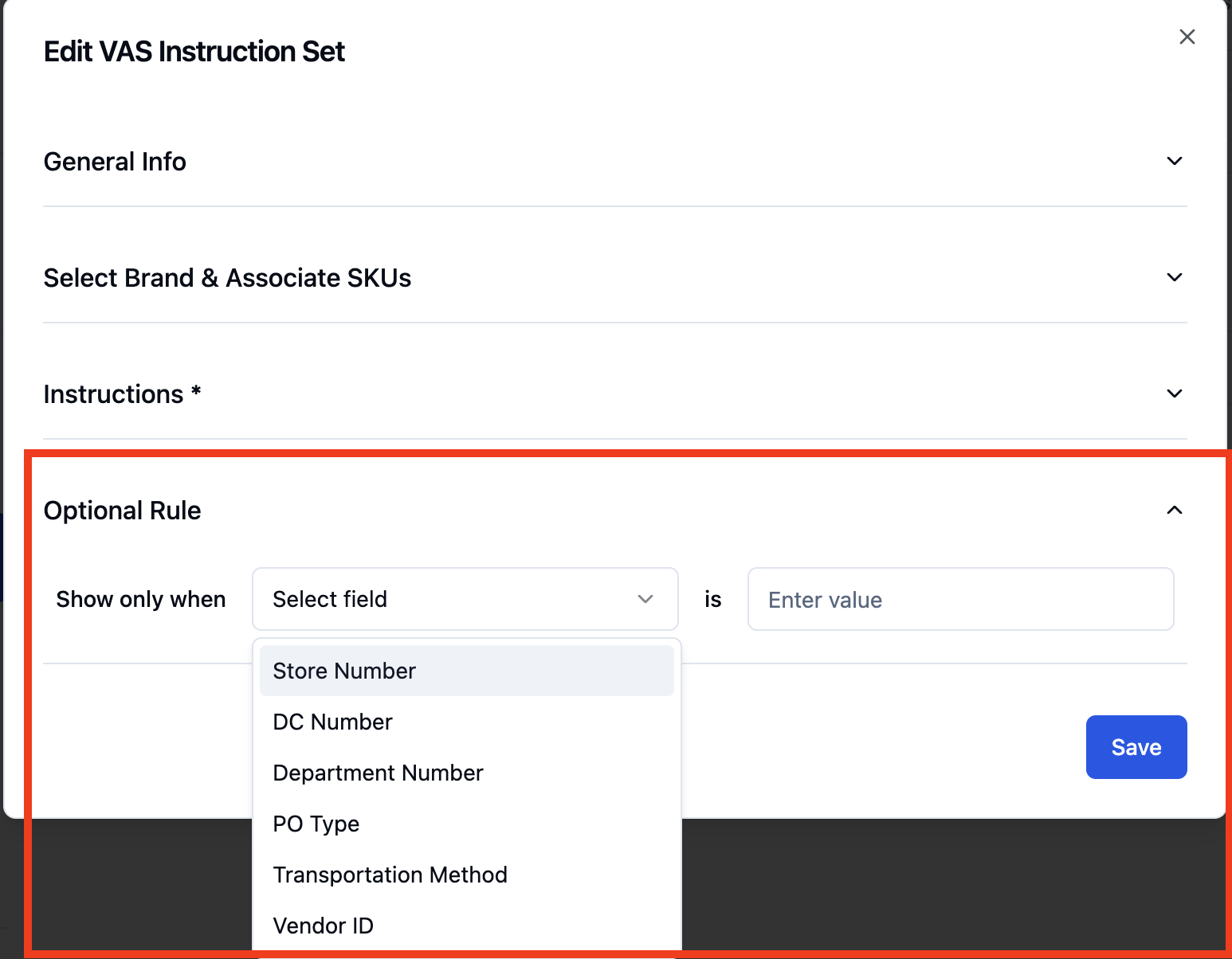Toggle the Optional Rule section header
Screen dimensions: 1232x959
615,511
